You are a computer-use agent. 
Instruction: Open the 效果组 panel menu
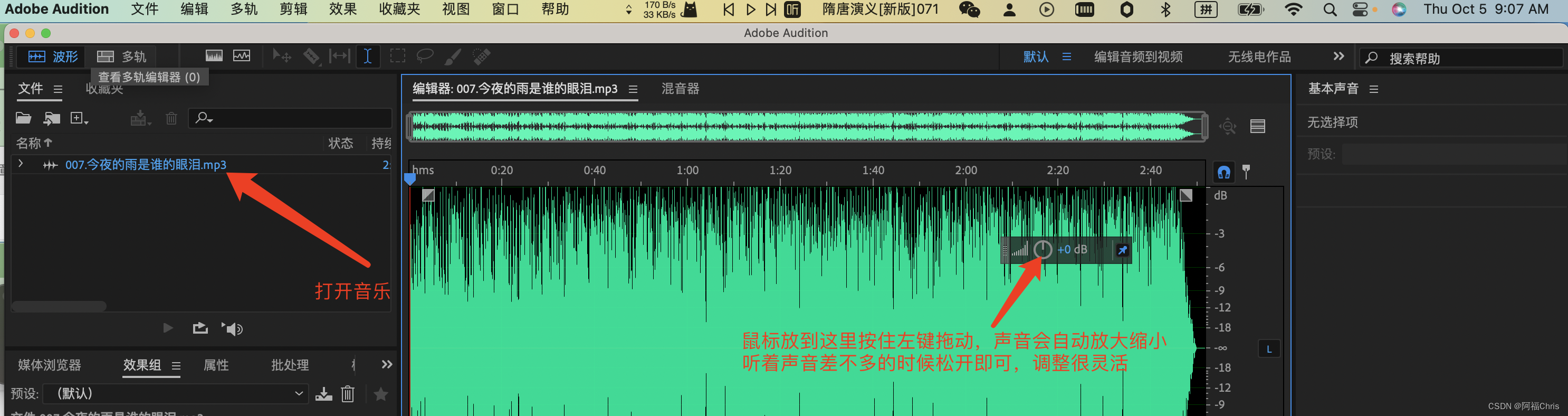click(x=176, y=366)
